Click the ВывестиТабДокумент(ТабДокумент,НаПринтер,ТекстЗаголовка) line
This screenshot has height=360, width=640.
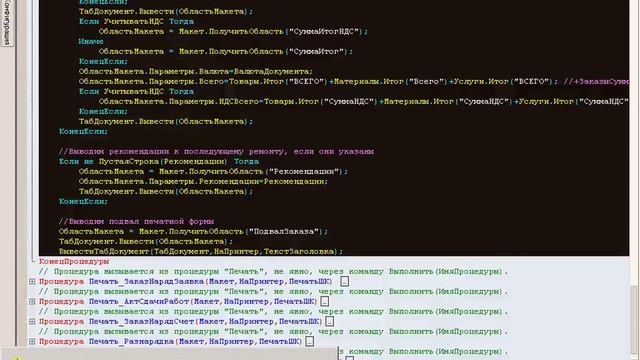coord(201,251)
